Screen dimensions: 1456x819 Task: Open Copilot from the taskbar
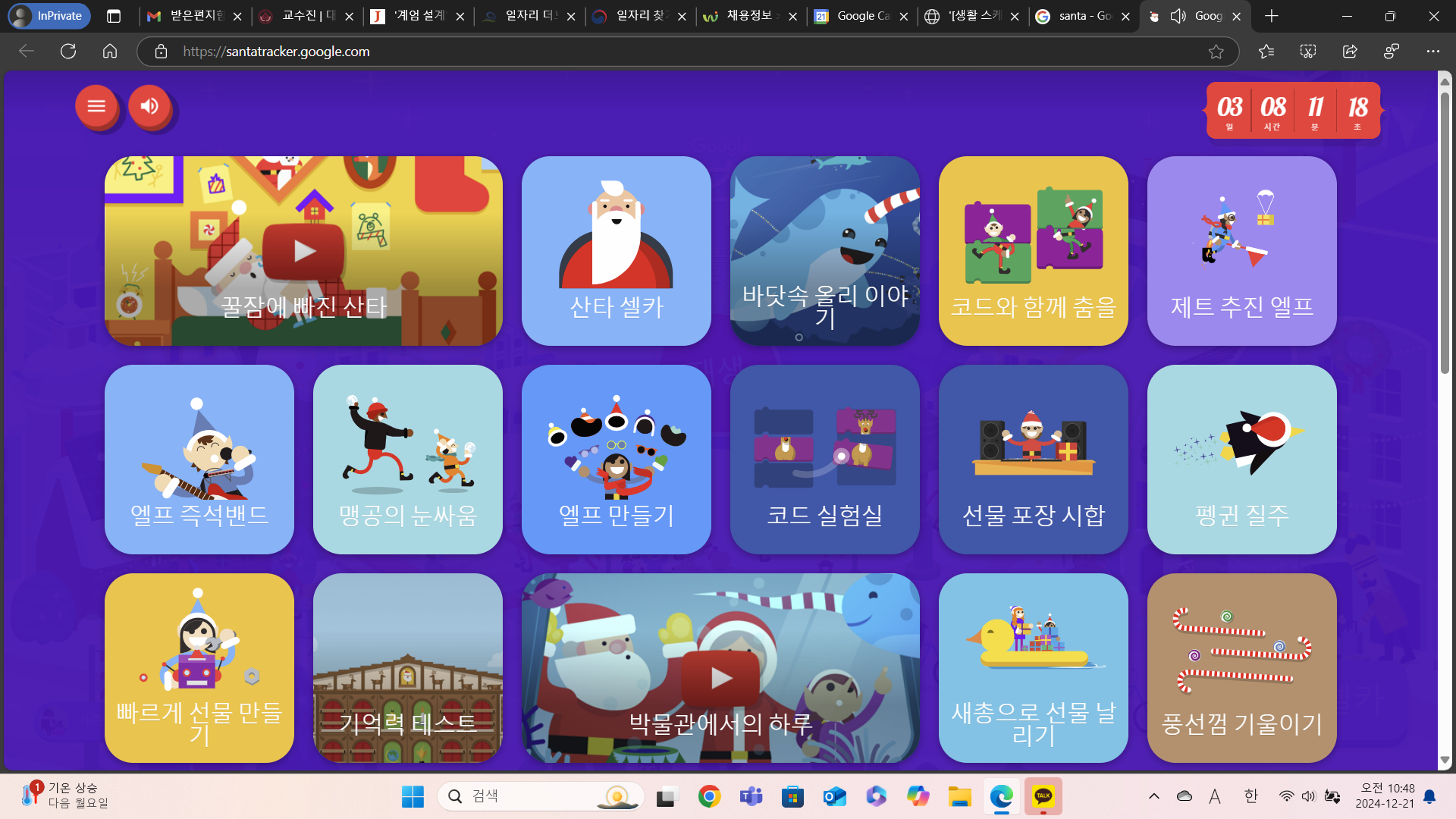[x=918, y=796]
